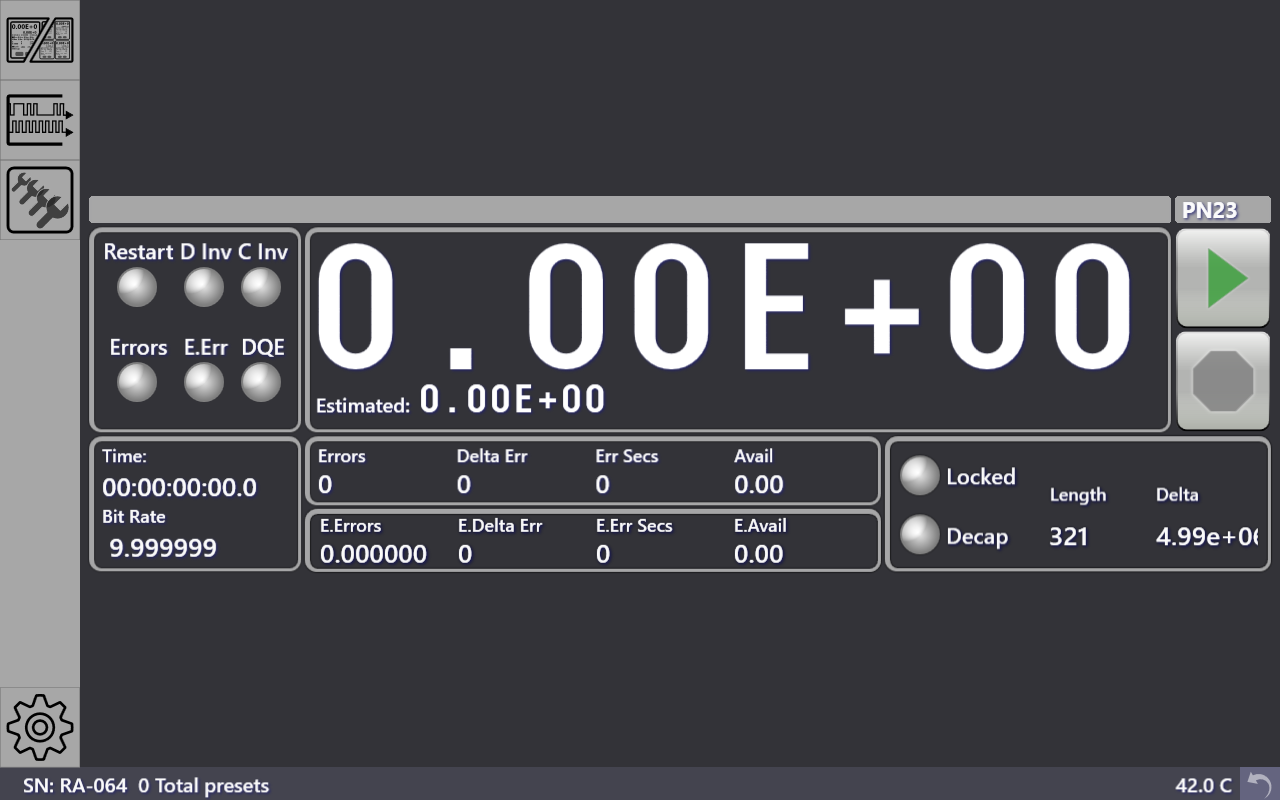Stop the measurement with the octagon button

pyautogui.click(x=1222, y=379)
